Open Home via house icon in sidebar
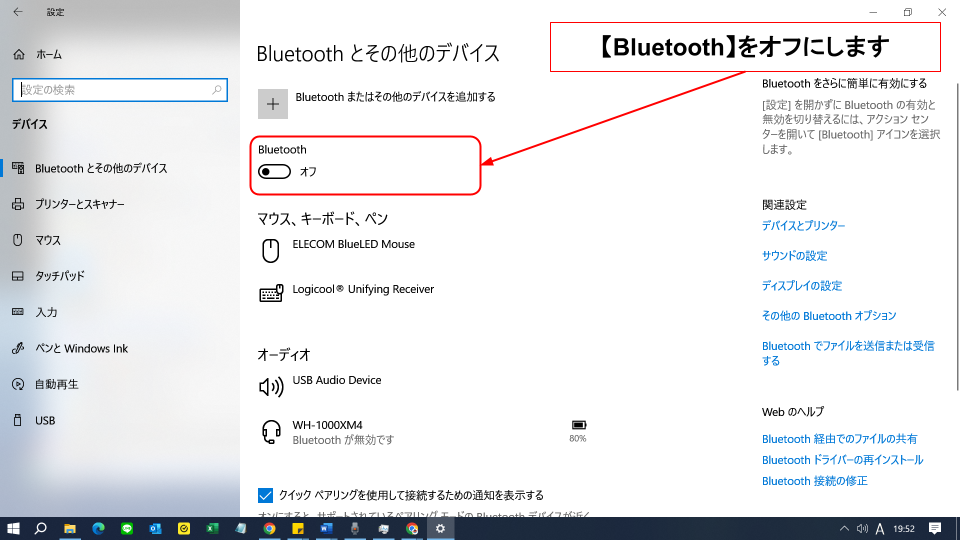This screenshot has height=540, width=960. click(x=18, y=54)
